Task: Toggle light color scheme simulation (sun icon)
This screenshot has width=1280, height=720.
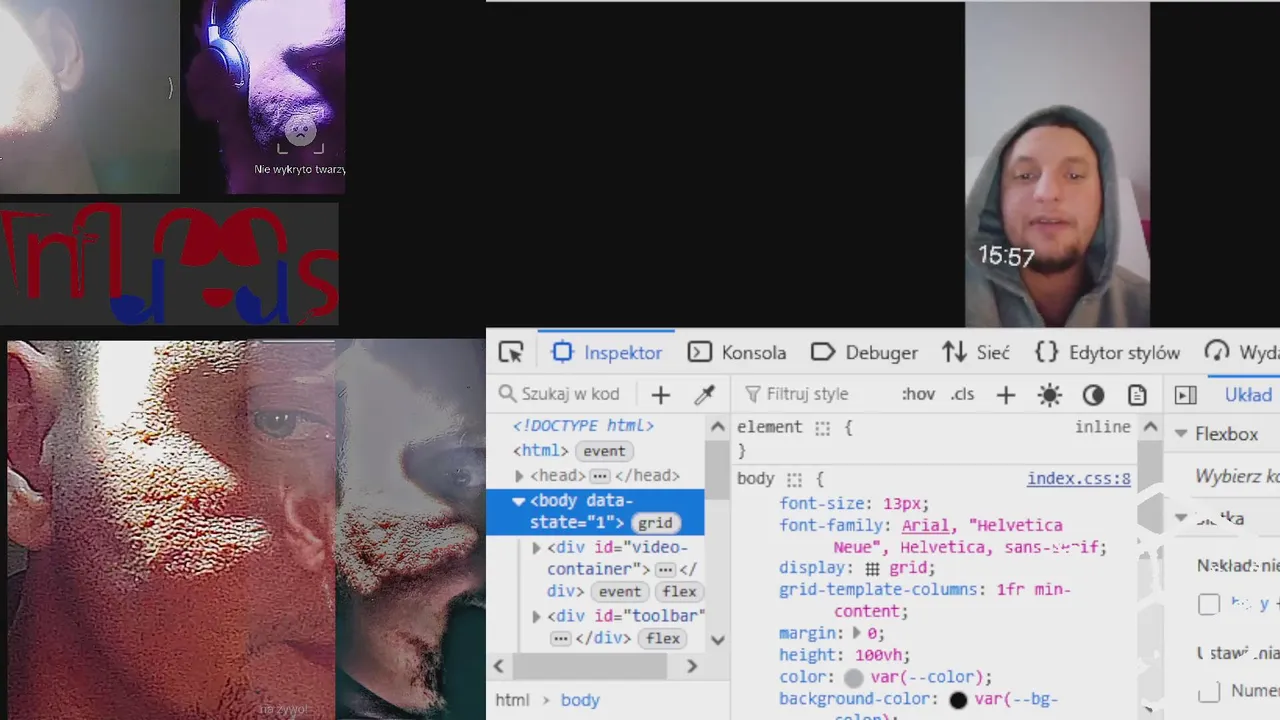Action: (x=1049, y=395)
